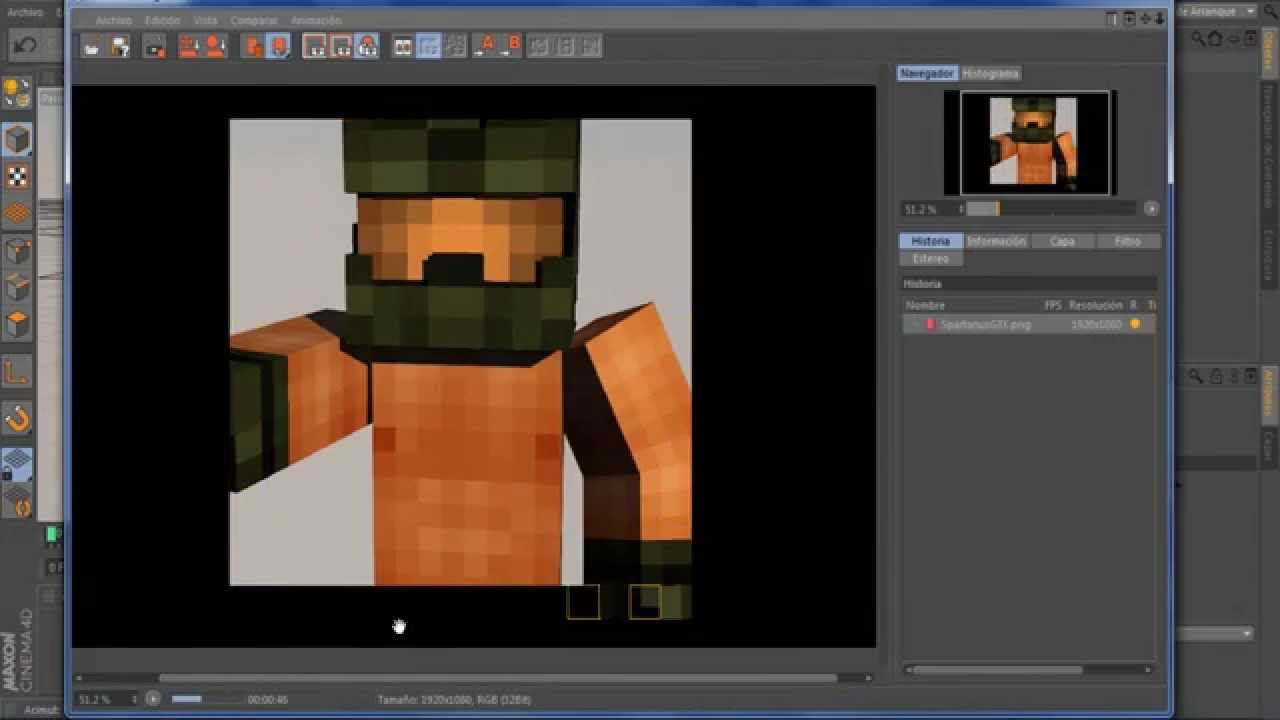Click the orange R dot of SpartanusGTX.png
The image size is (1280, 720).
click(x=1134, y=324)
